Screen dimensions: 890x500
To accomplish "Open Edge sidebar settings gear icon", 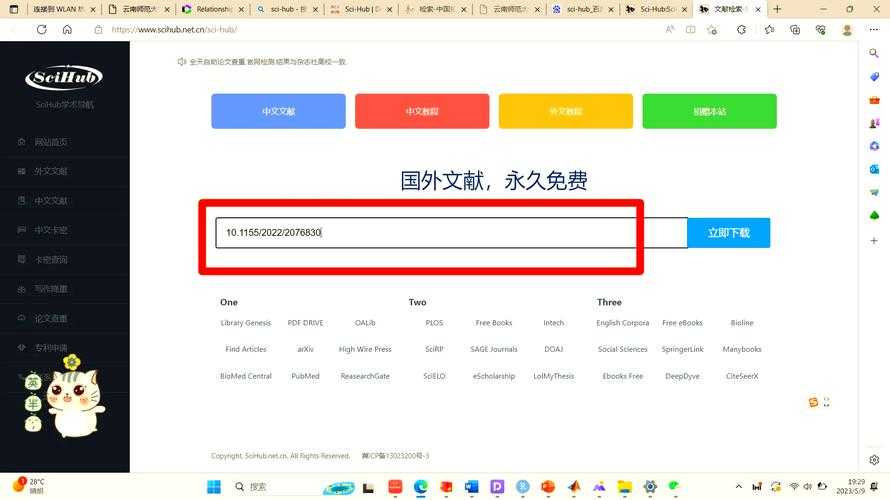I will [874, 460].
